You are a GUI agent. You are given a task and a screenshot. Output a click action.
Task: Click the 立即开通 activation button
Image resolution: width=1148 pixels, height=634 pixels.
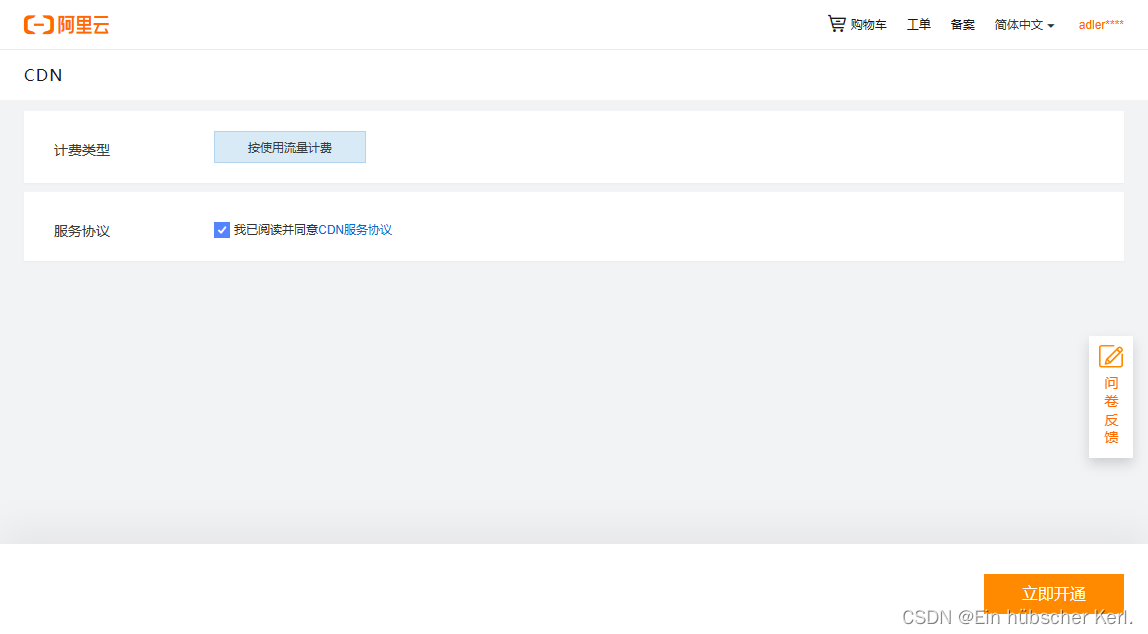click(1052, 592)
